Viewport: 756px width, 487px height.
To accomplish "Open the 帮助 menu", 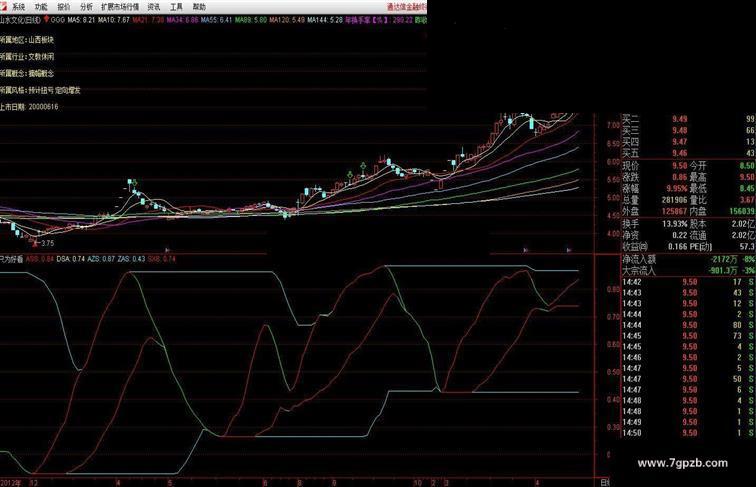I will [x=199, y=7].
